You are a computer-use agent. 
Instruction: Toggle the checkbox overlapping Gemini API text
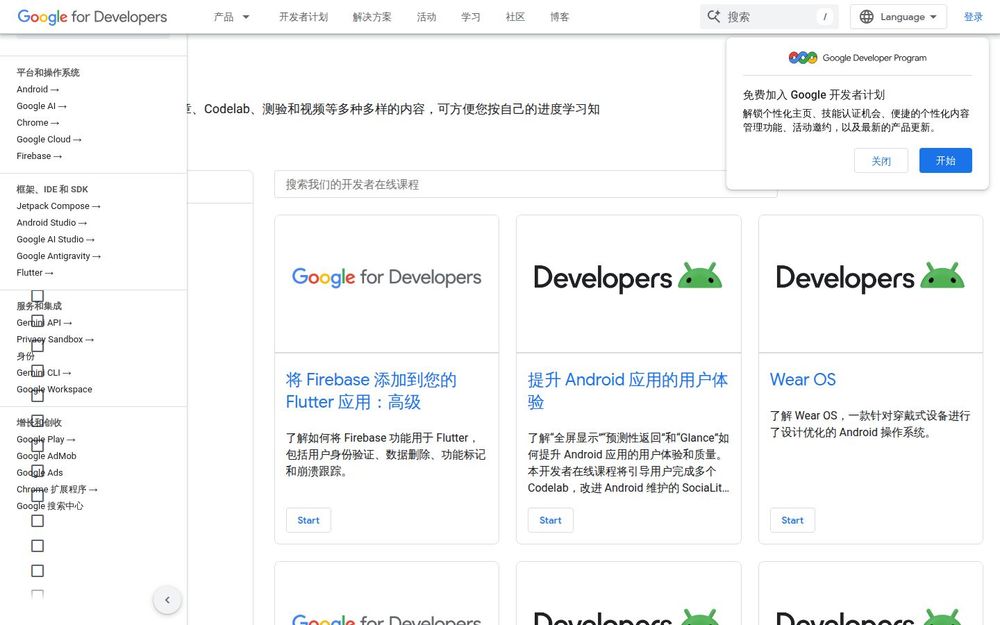tap(38, 321)
